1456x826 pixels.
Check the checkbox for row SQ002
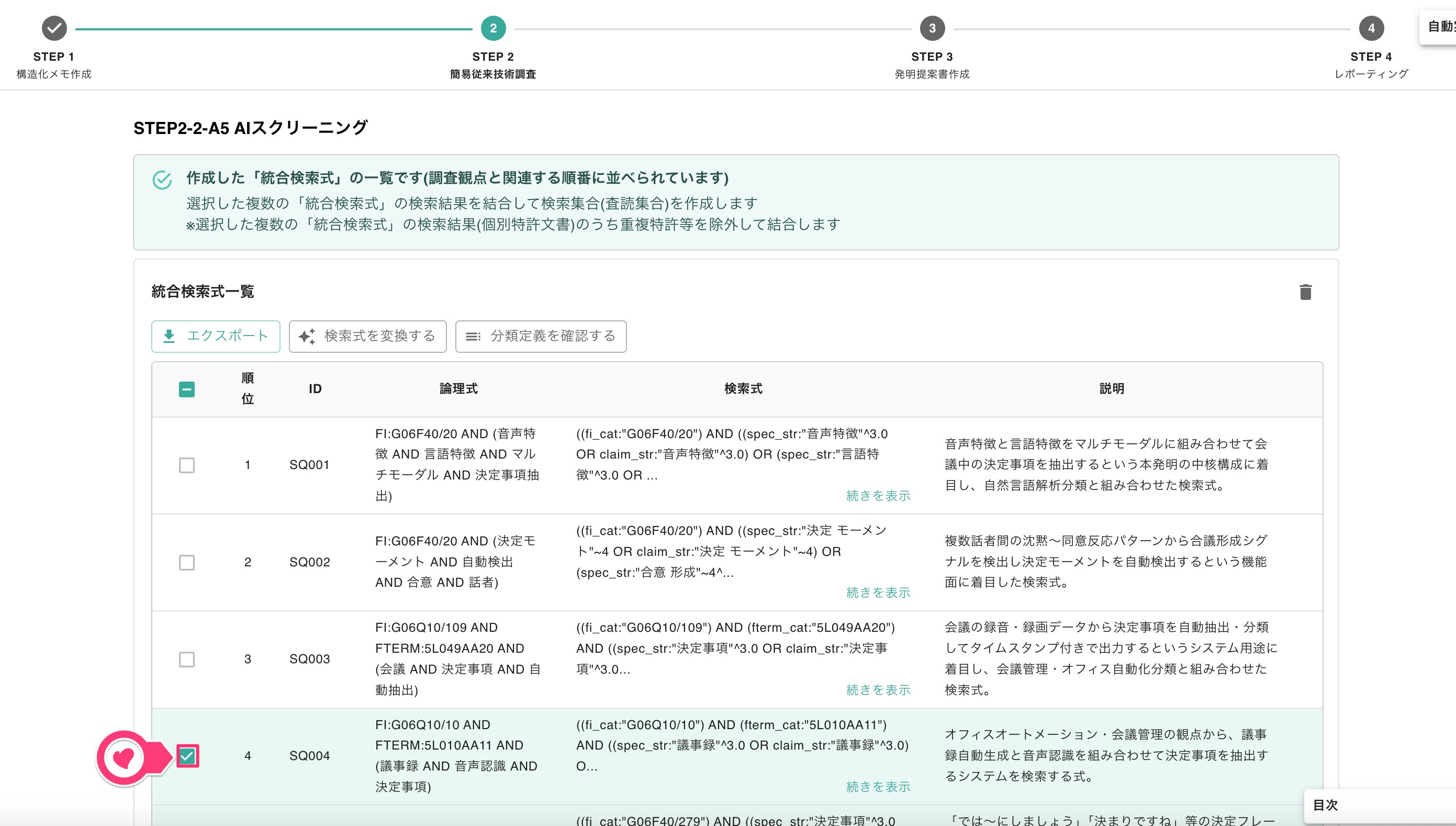tap(187, 562)
